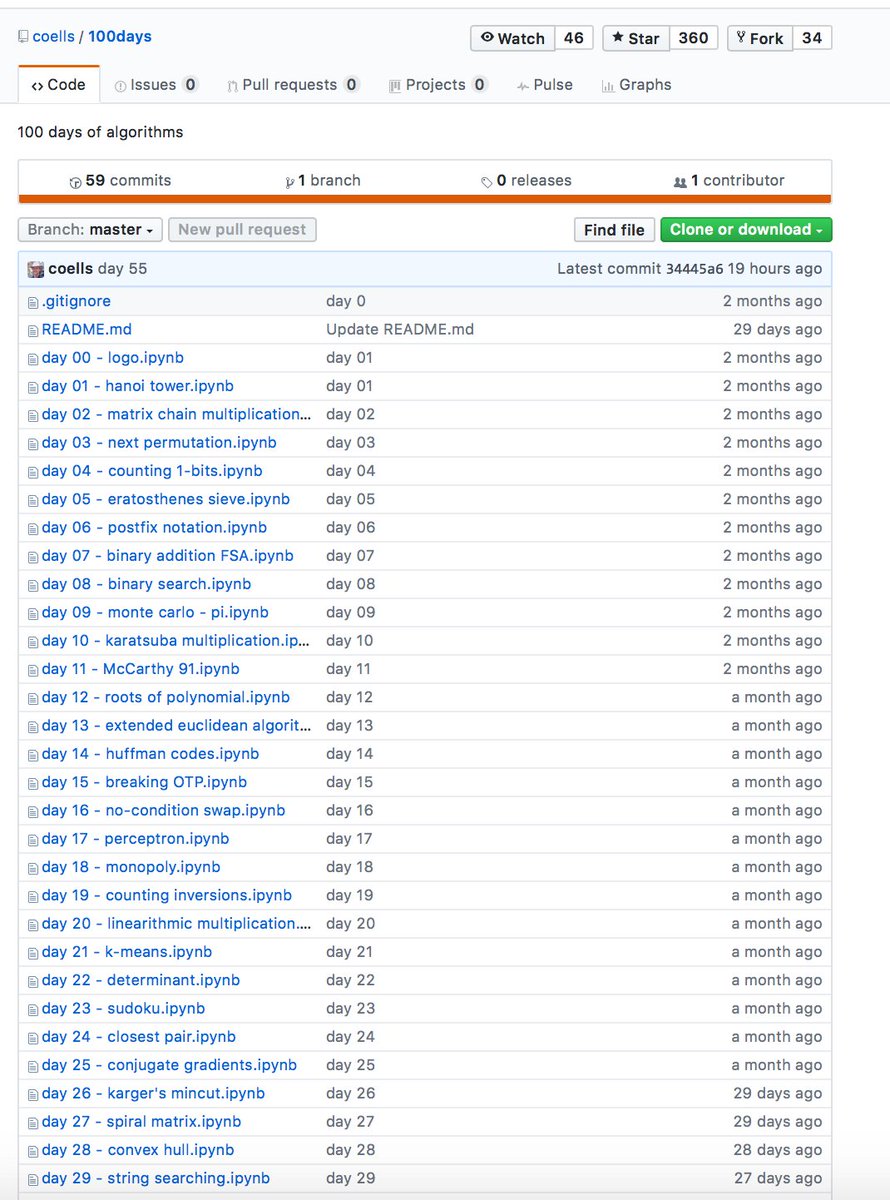Click the graphs bar chart icon
890x1200 pixels.
pos(608,86)
